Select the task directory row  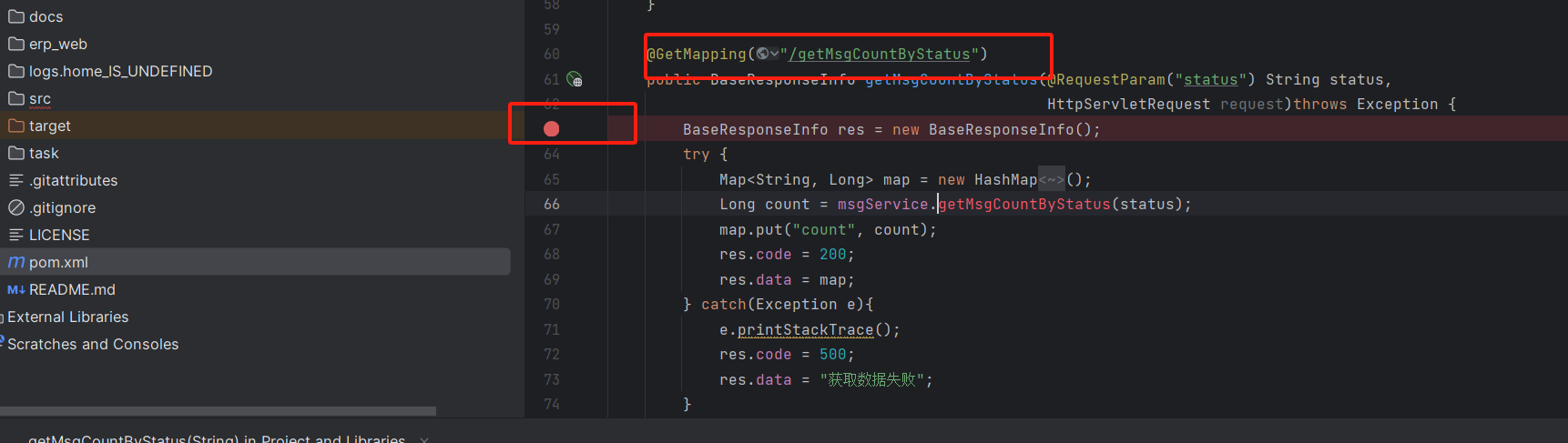[255, 153]
